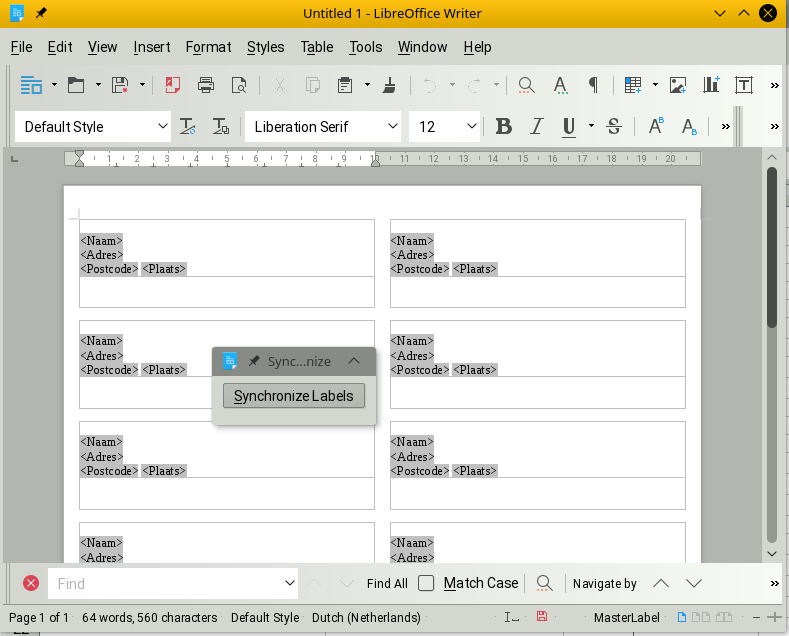Open the Styles menu

pyautogui.click(x=265, y=47)
